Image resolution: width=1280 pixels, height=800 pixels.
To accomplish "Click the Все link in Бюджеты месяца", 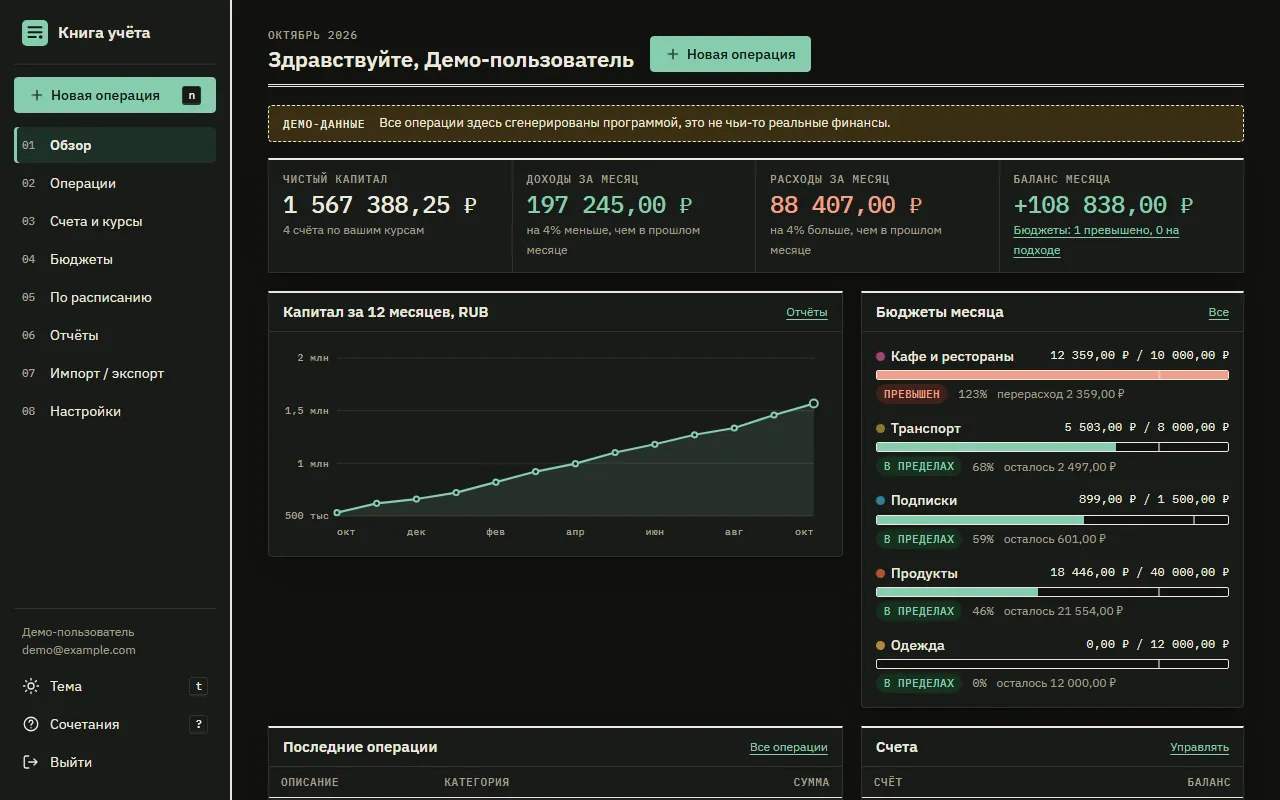I will pyautogui.click(x=1218, y=312).
